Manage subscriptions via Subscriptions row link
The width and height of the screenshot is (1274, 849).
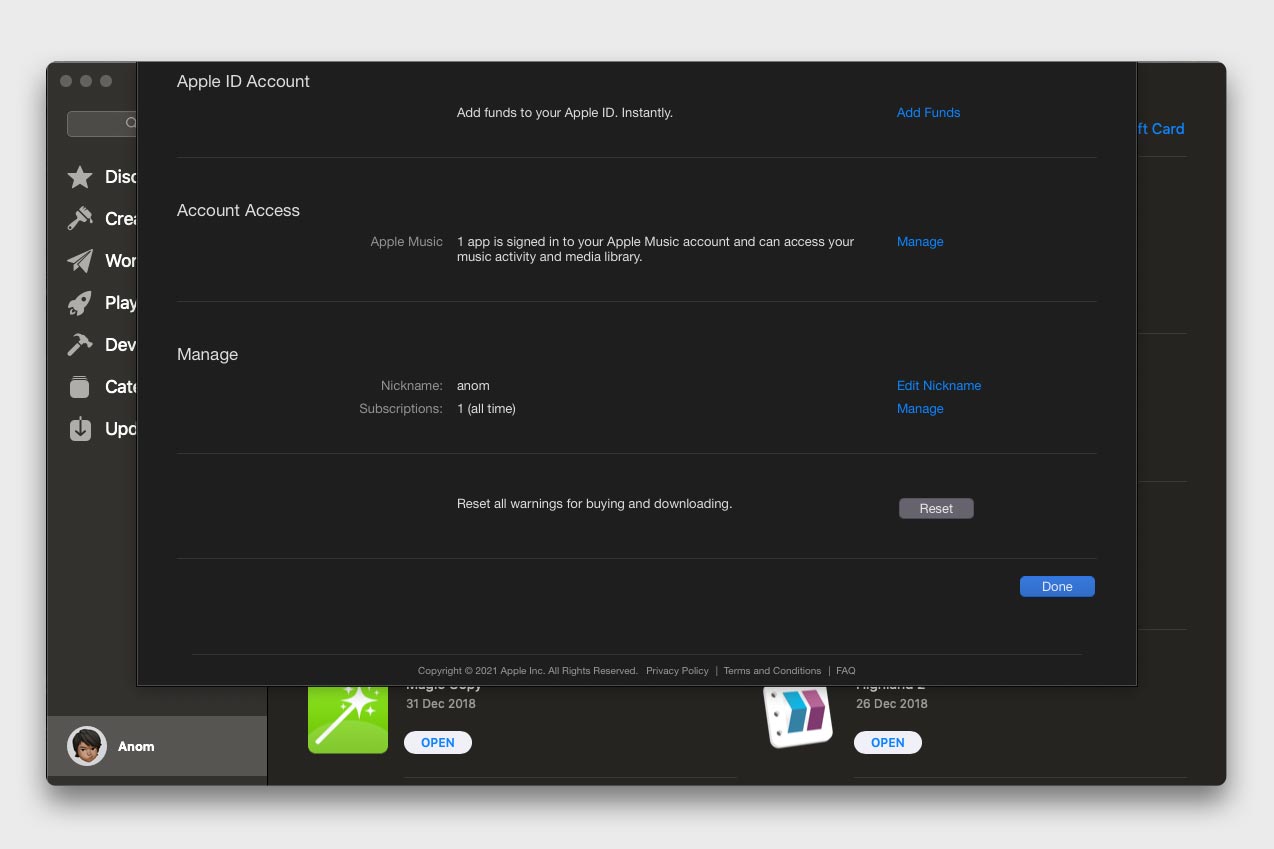(x=919, y=409)
